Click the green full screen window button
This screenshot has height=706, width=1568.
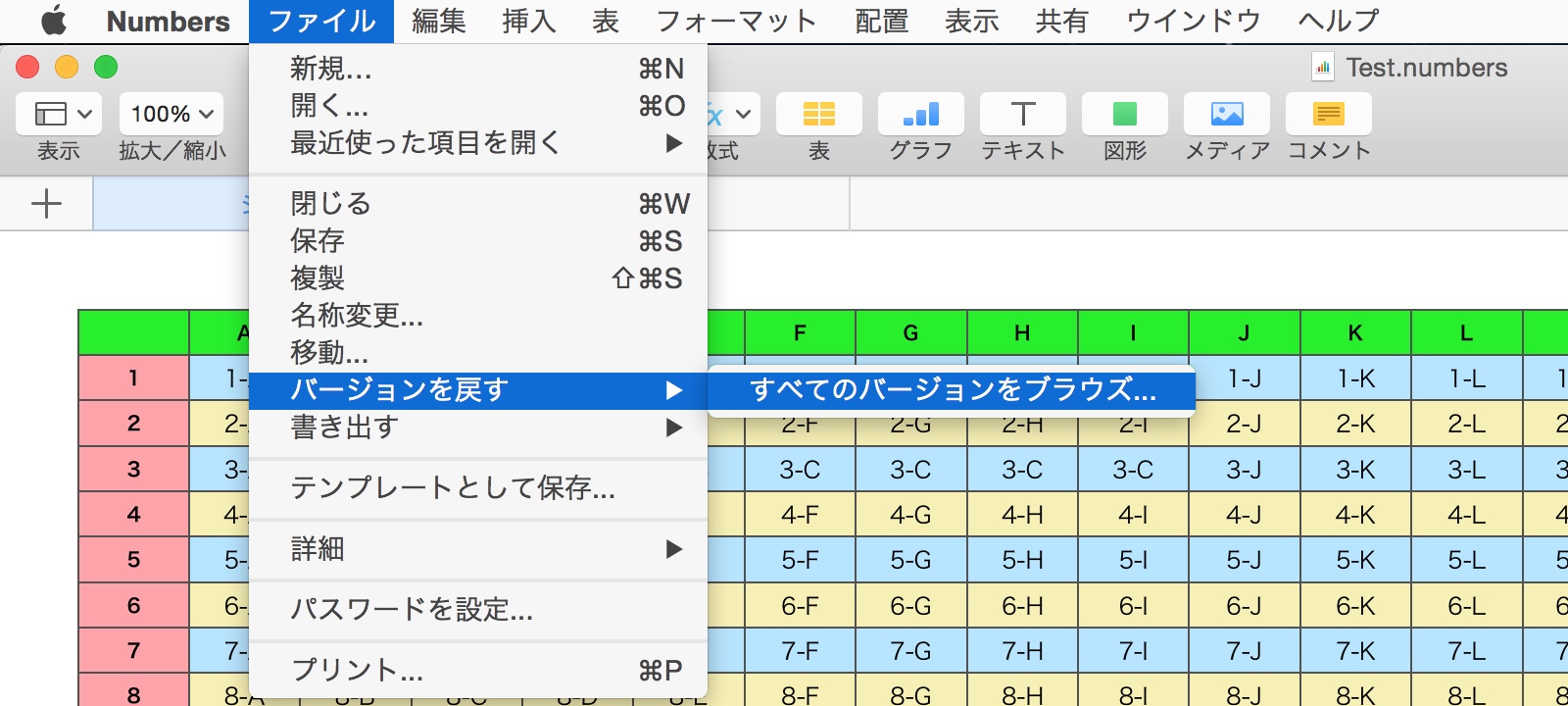point(106,67)
